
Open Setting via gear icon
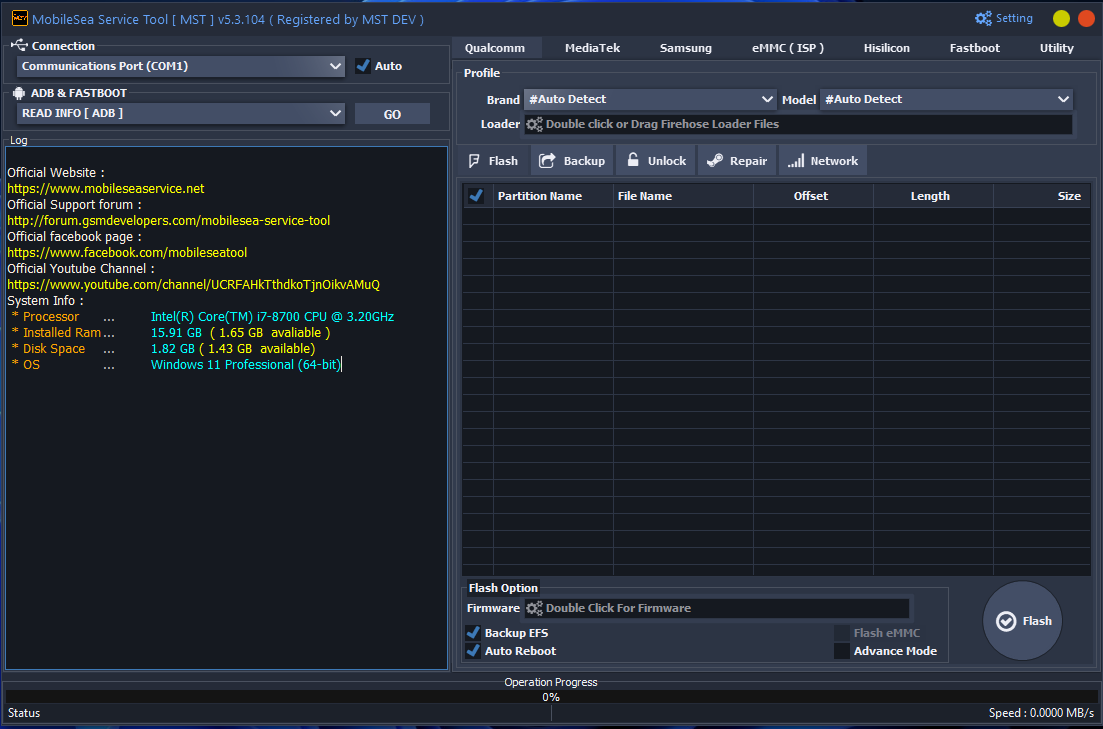983,18
